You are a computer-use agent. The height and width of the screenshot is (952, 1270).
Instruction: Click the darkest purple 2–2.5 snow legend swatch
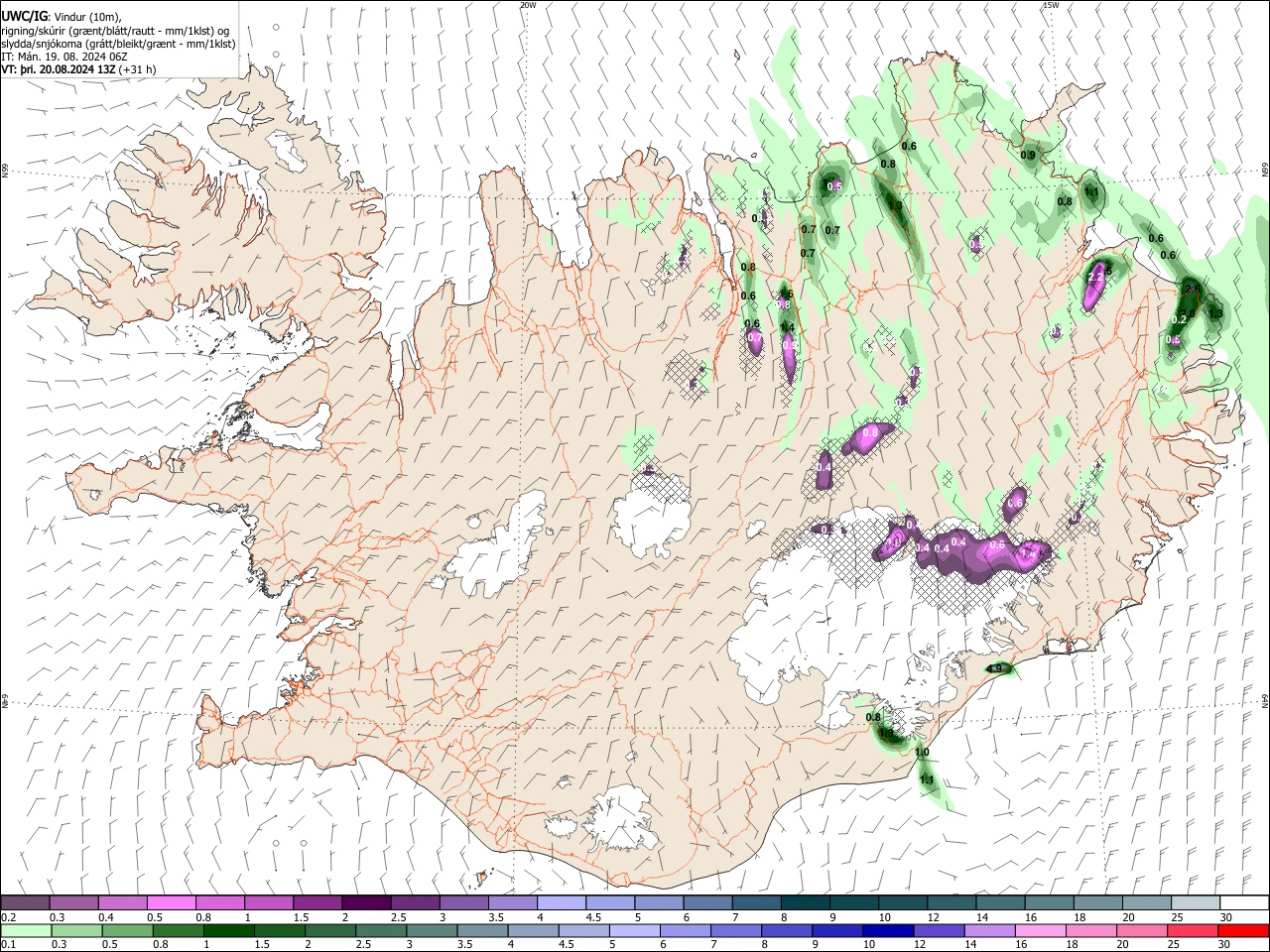(x=366, y=902)
